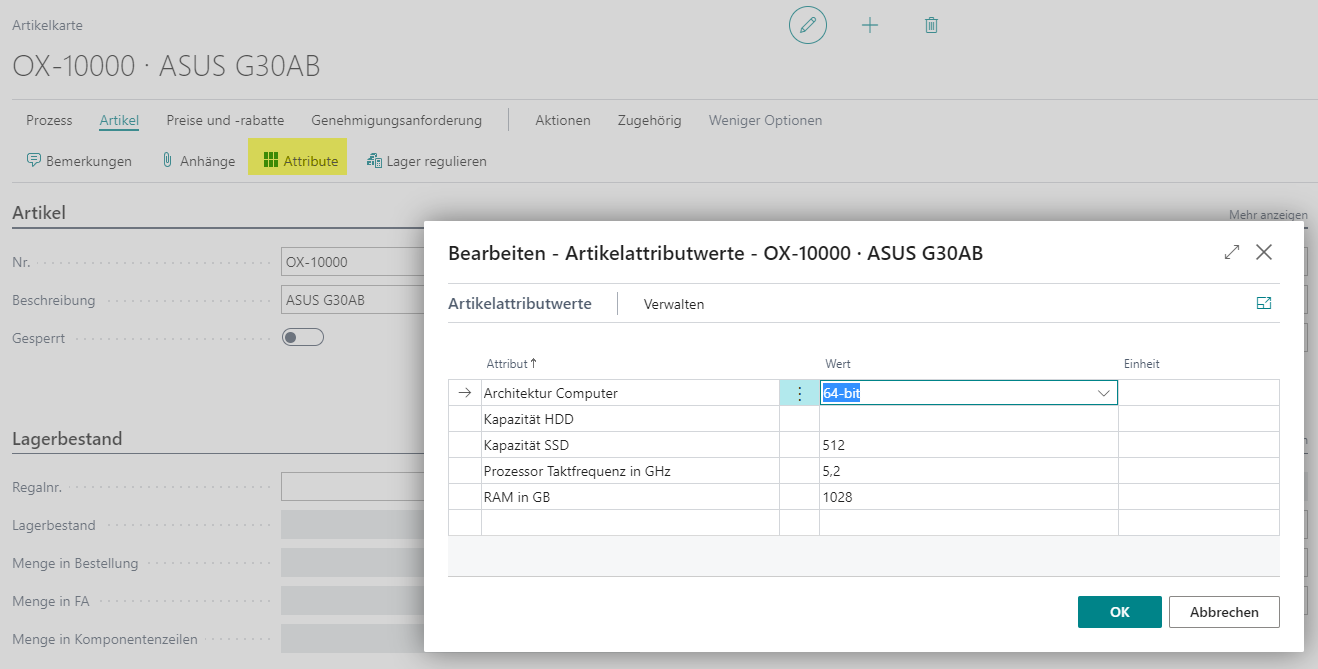Select Prozessor Taktfrequenz in GHz cell

tap(630, 471)
